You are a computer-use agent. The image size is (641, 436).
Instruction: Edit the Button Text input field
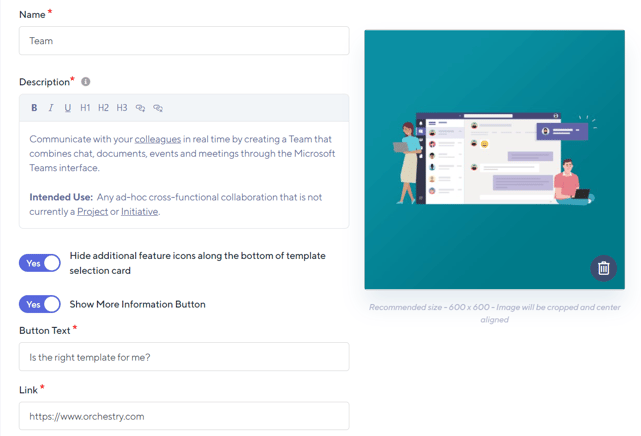184,357
